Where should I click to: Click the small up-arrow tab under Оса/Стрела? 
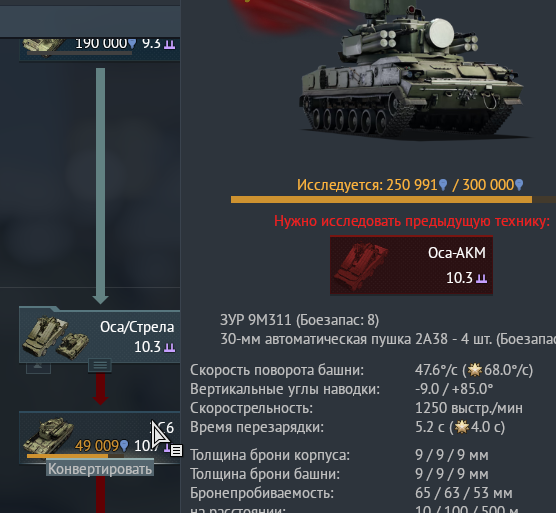pyautogui.click(x=38, y=367)
